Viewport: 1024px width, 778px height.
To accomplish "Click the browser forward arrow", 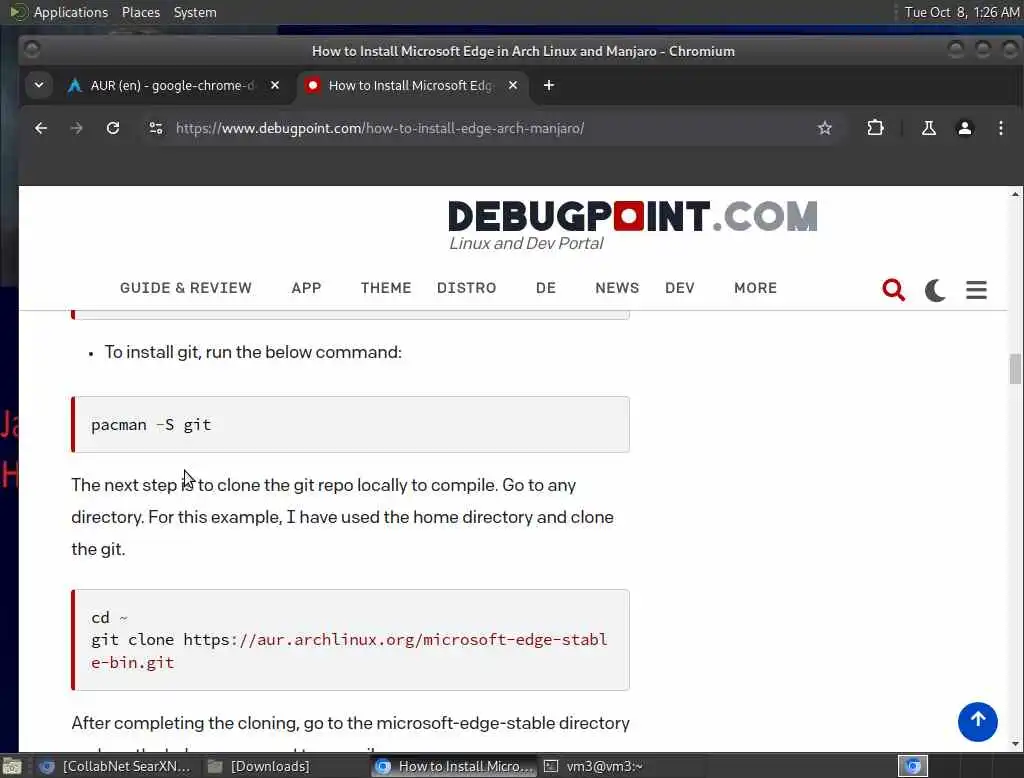I will [76, 128].
